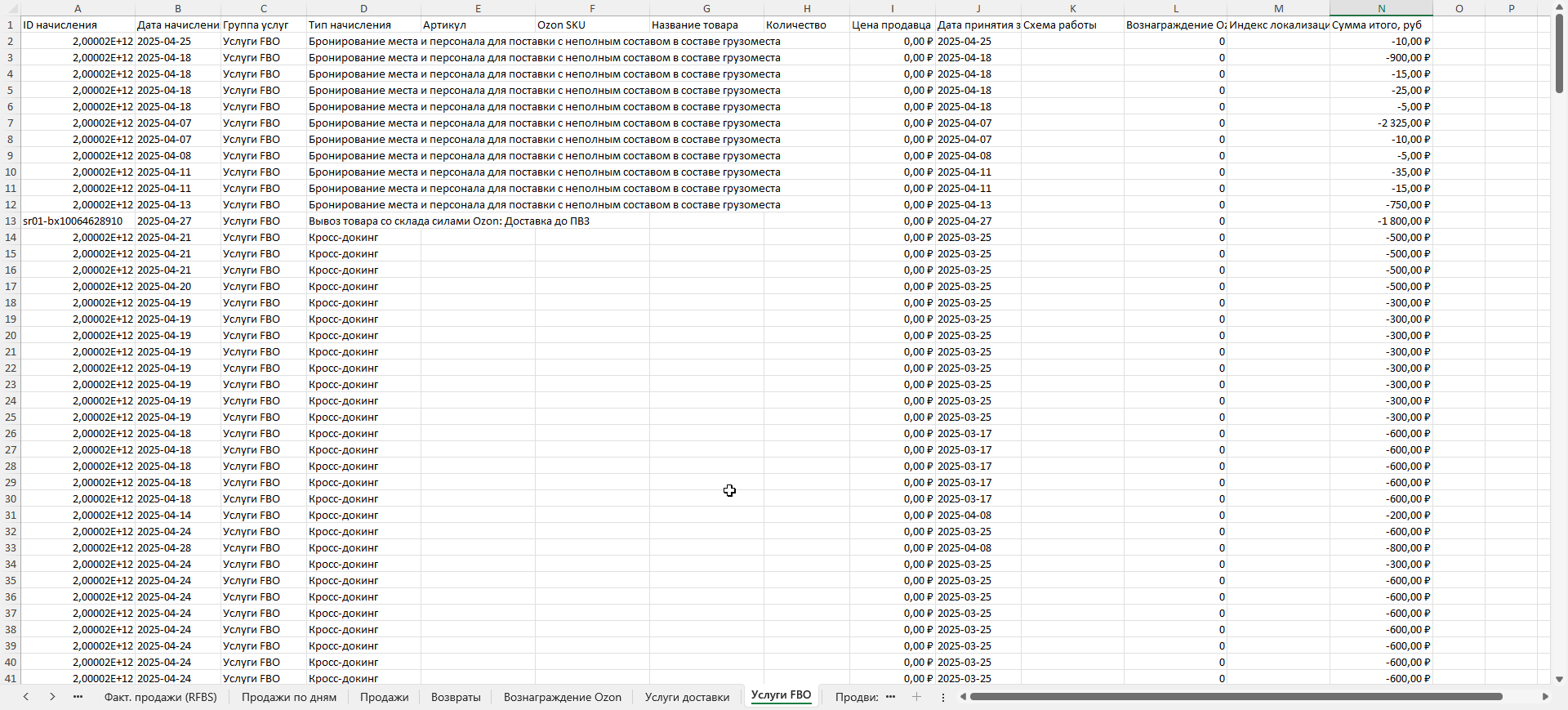Click the Select All corner button
Screen dimensions: 1568x710
10,8
